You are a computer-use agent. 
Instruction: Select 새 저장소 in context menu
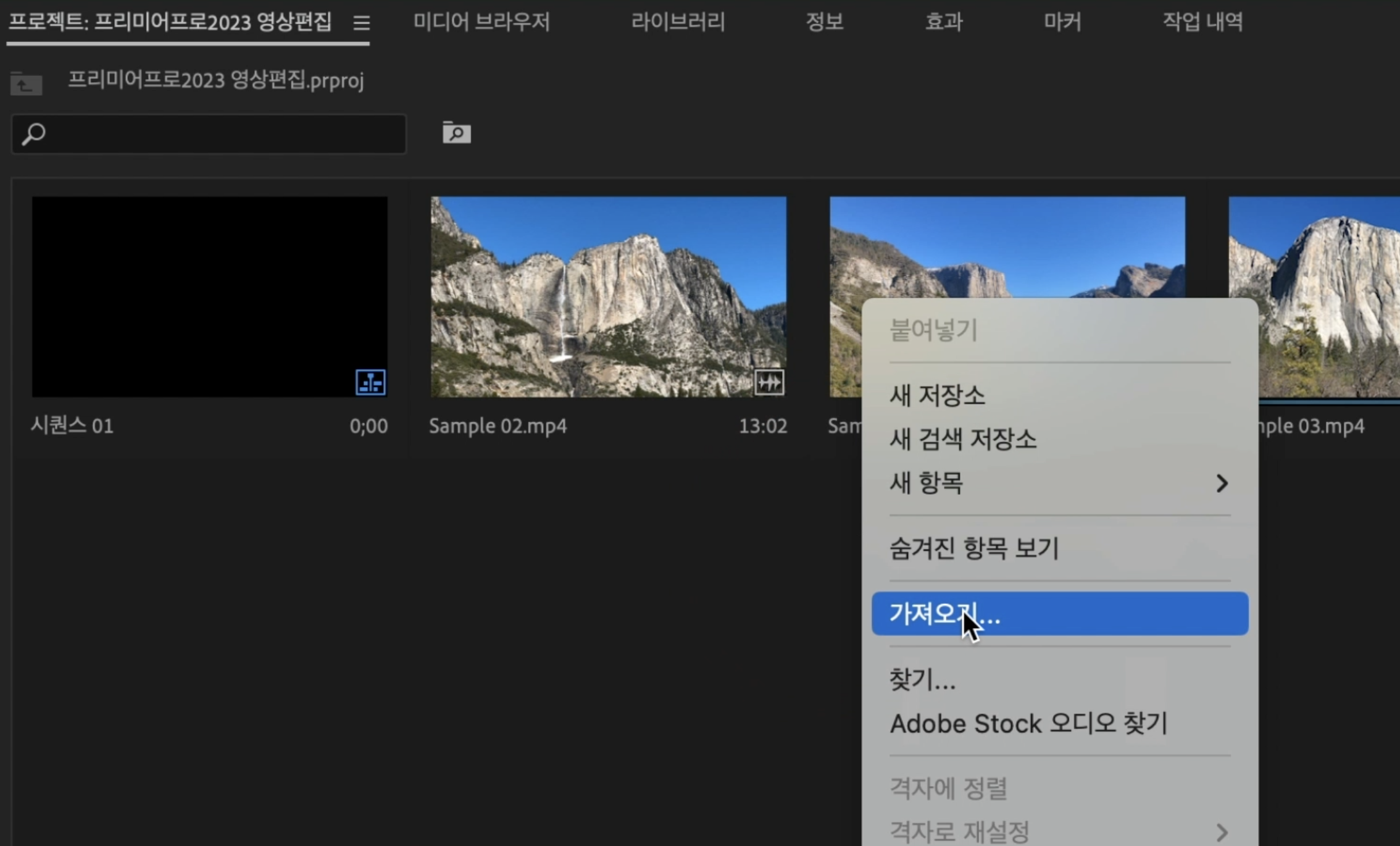tap(937, 396)
